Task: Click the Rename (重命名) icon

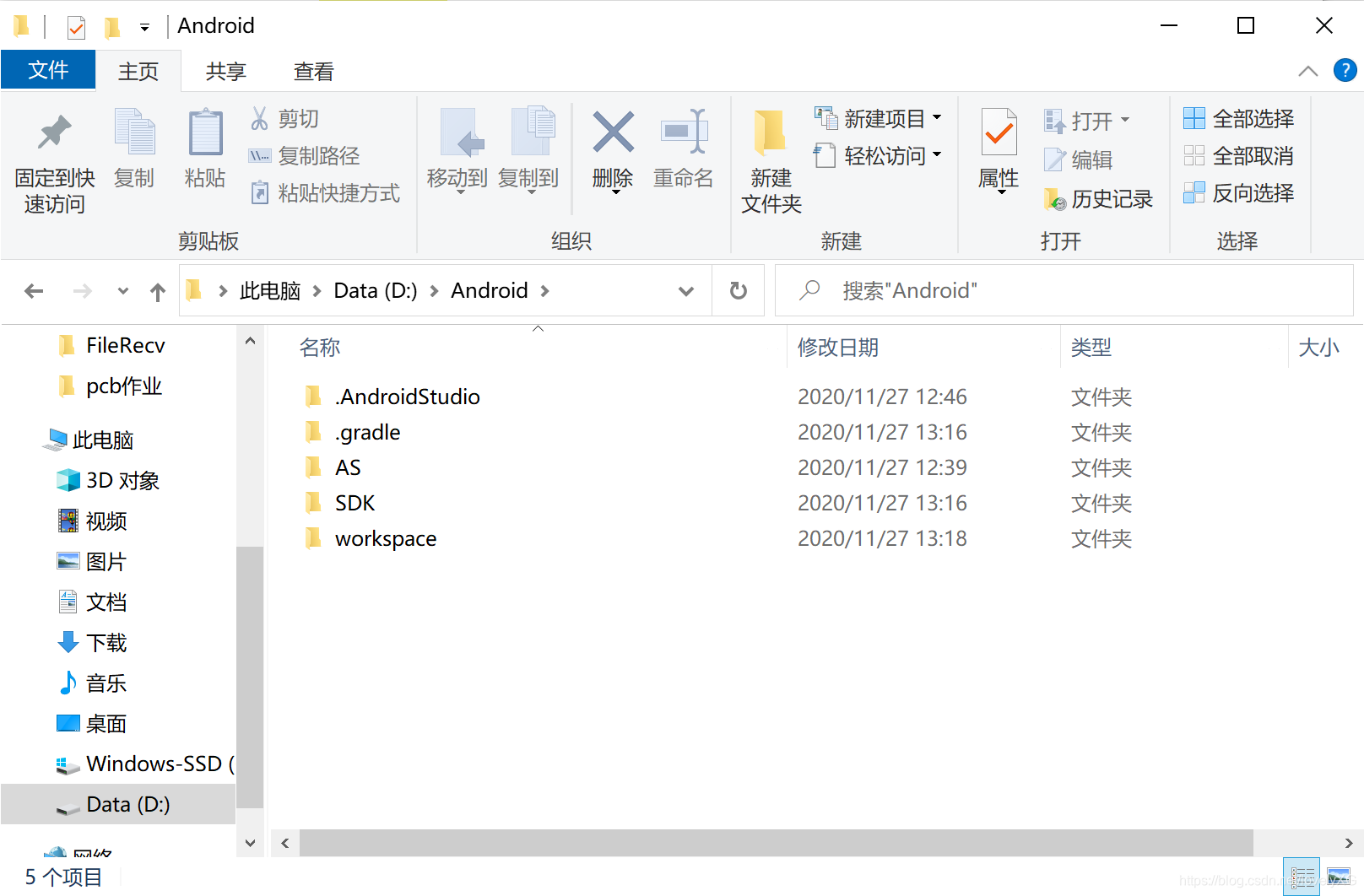Action: 684,132
